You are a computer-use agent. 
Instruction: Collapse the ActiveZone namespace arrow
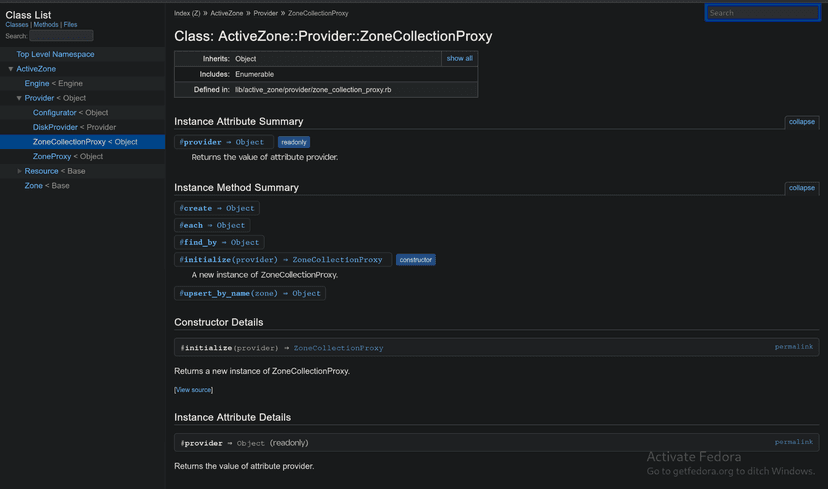tap(11, 69)
